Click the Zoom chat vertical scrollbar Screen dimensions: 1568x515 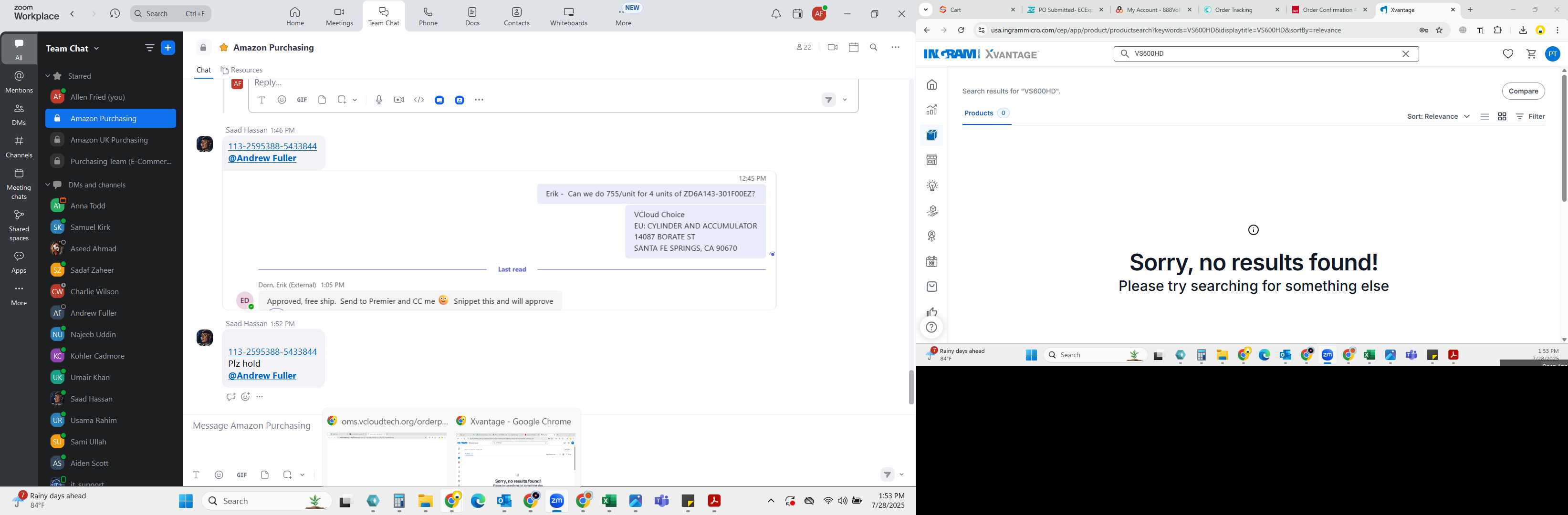[x=910, y=387]
